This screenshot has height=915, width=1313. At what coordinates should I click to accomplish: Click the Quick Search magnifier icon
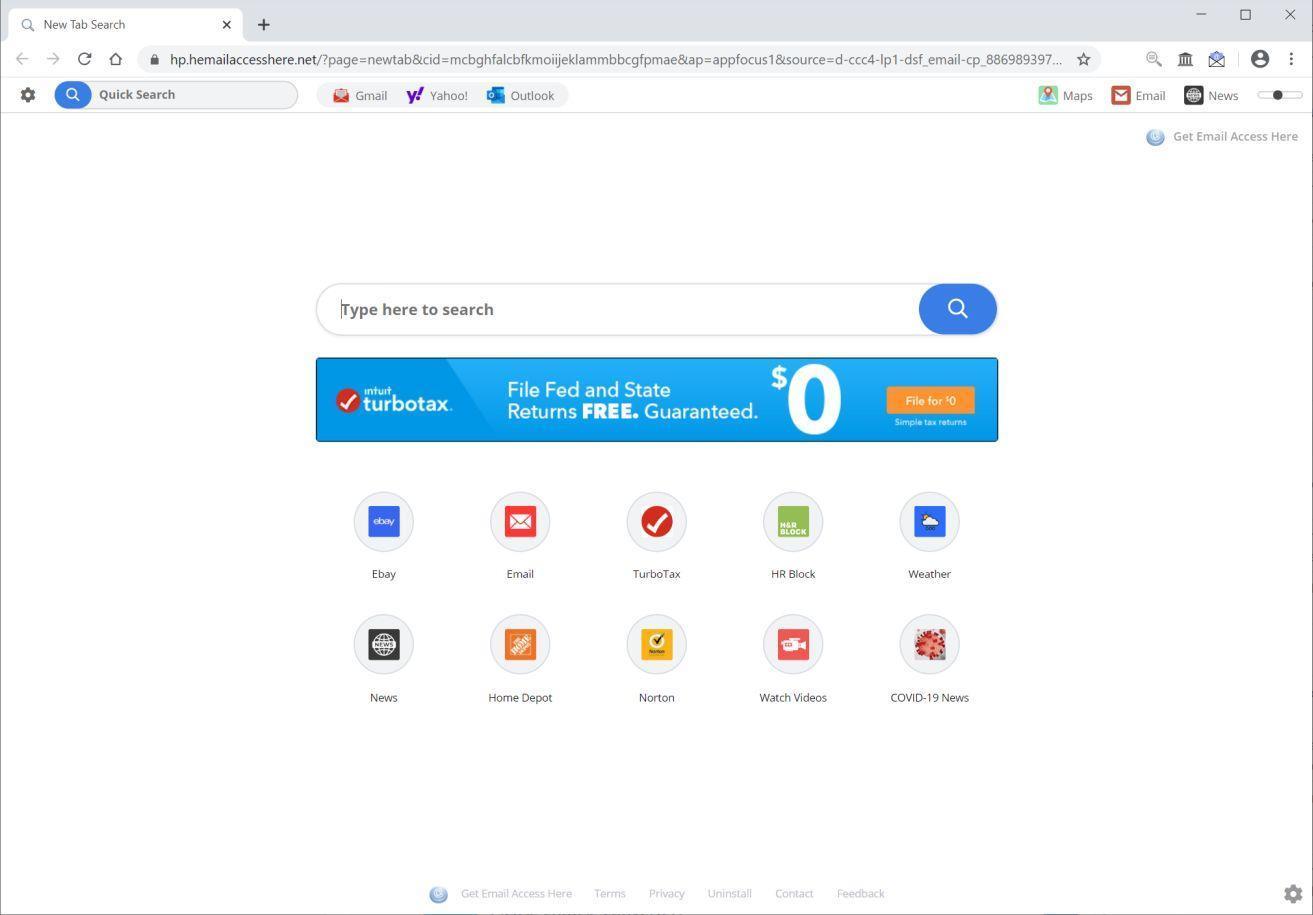point(72,95)
